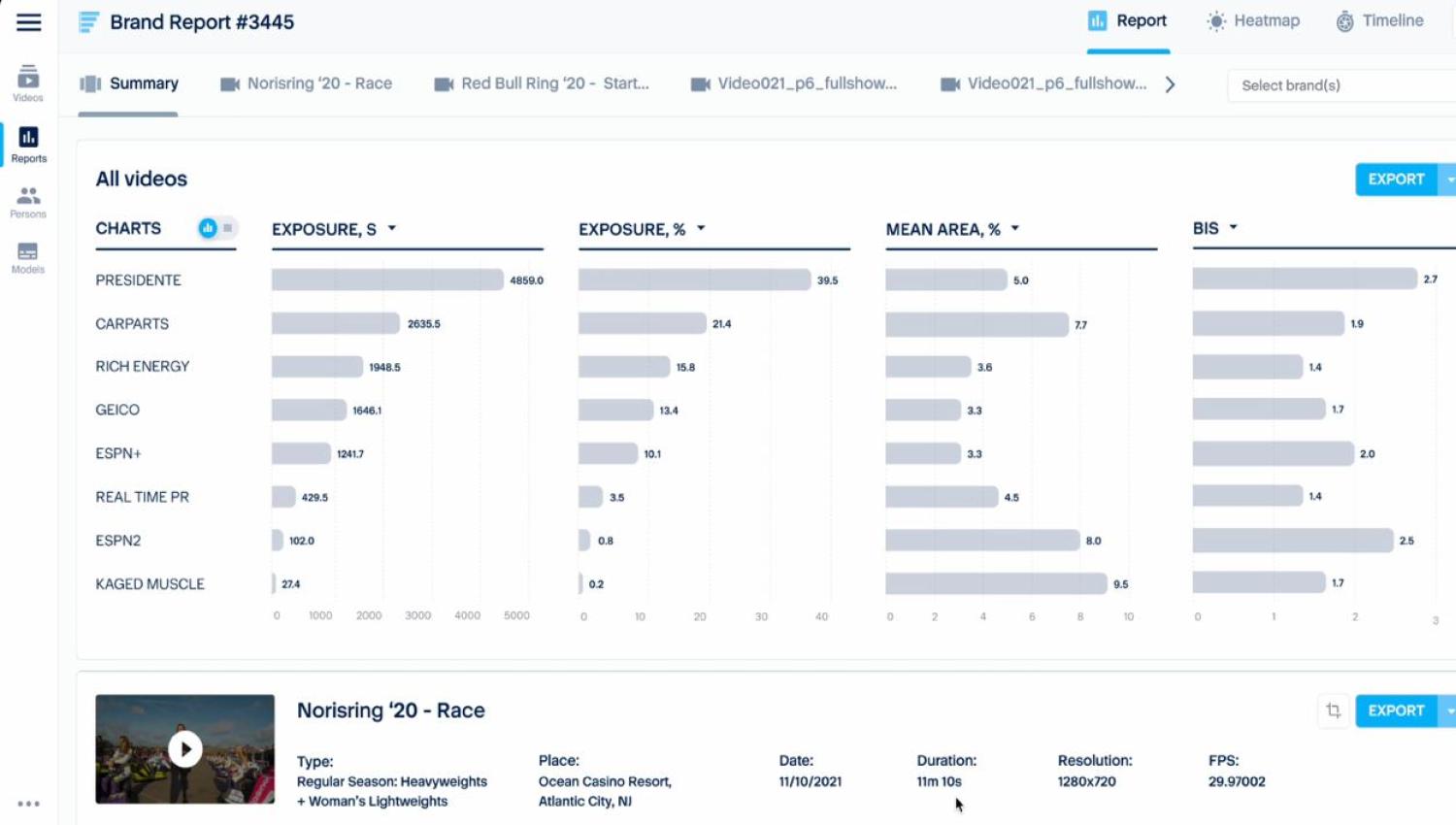This screenshot has height=825, width=1456.
Task: Click the Brand Report document icon
Action: pos(88,22)
